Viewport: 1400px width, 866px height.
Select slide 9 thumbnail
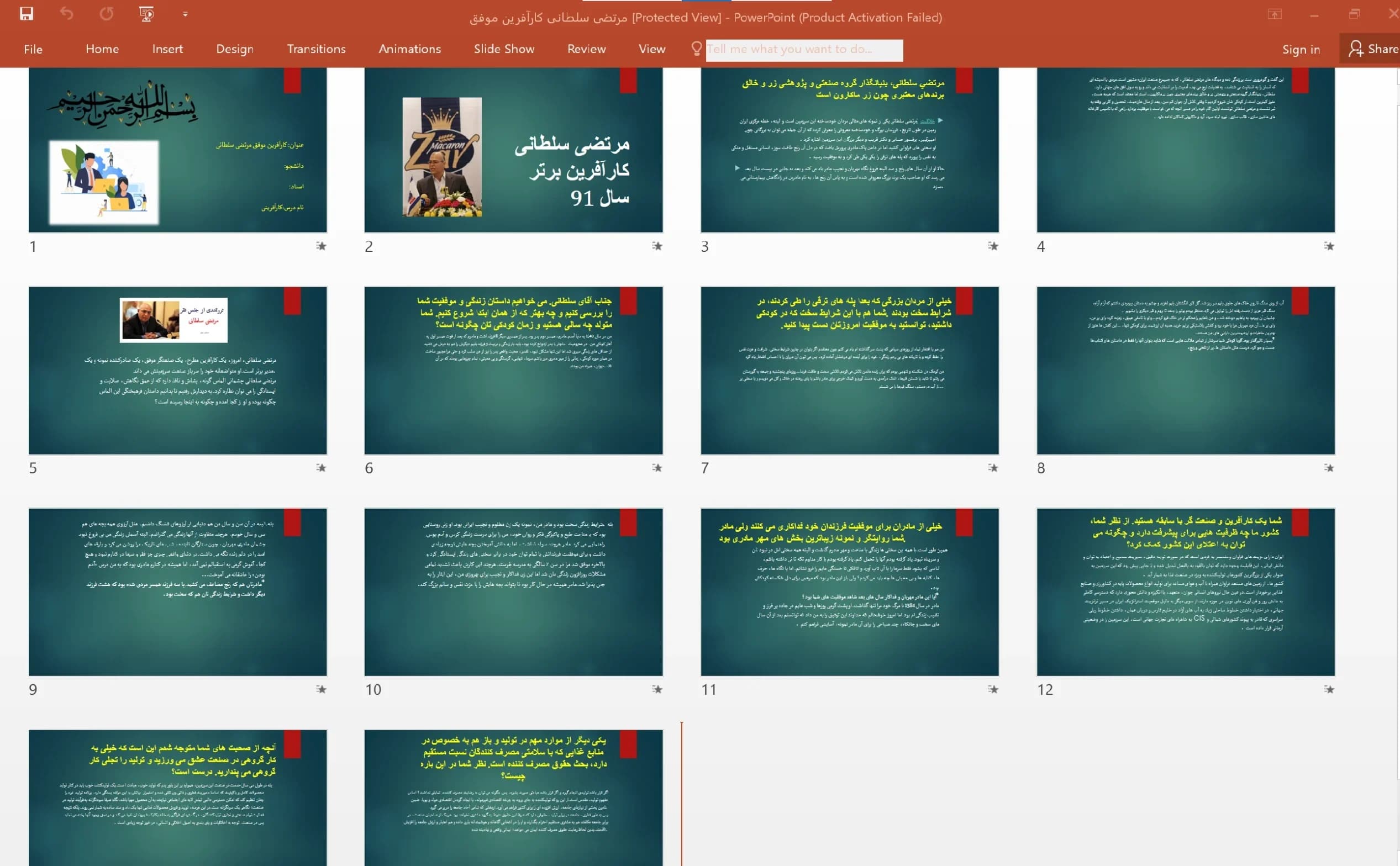[177, 592]
